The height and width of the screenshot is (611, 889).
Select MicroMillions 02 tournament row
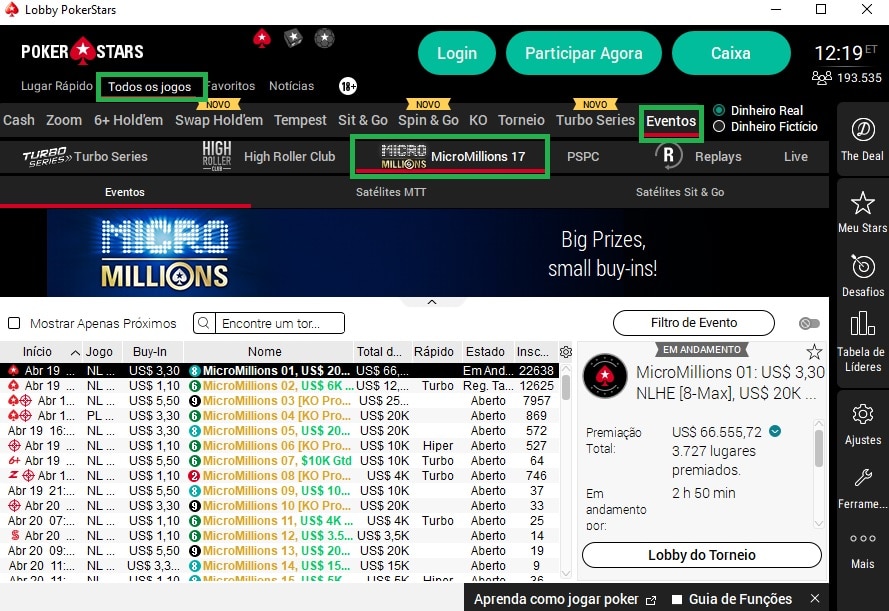coord(280,385)
